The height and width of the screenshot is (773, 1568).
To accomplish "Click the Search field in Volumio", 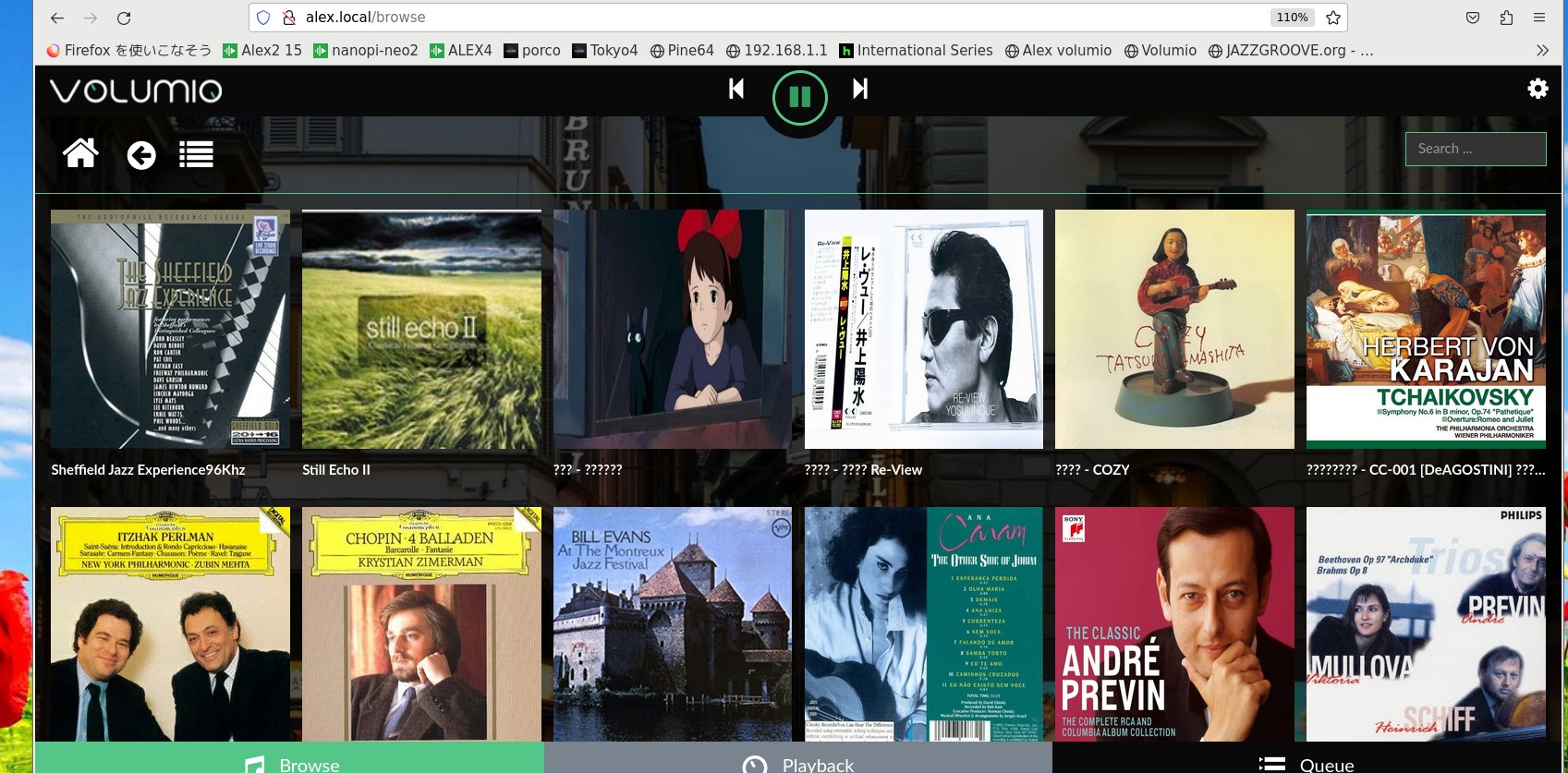I will (1476, 149).
